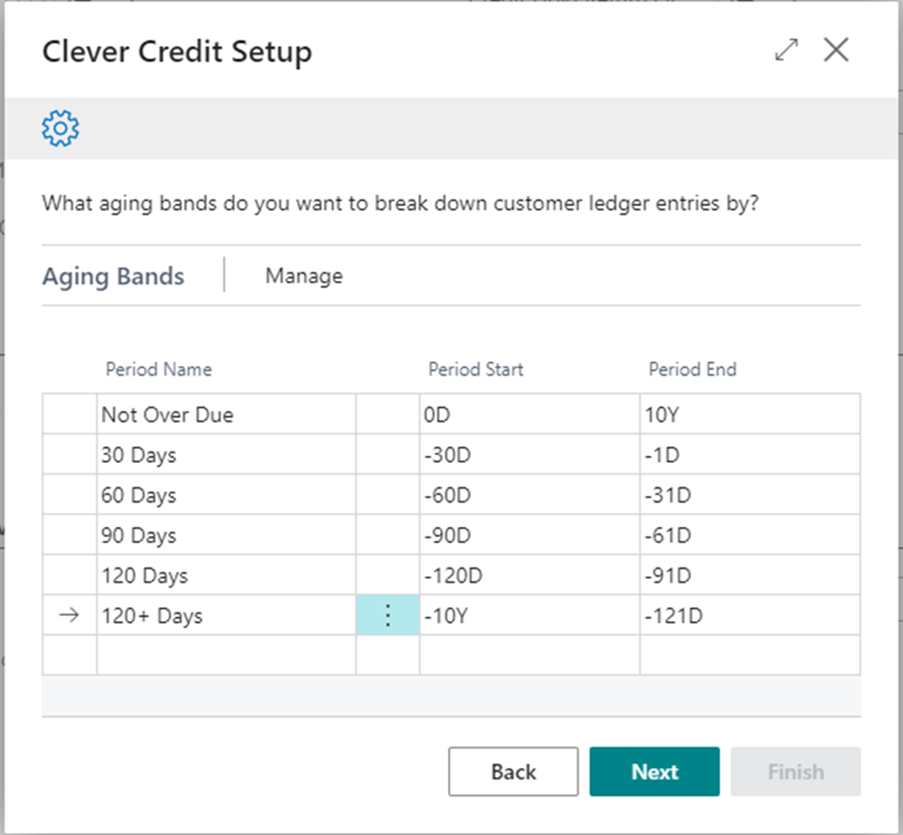
Task: Select the 'Not Over Due' period name
Action: coord(226,414)
